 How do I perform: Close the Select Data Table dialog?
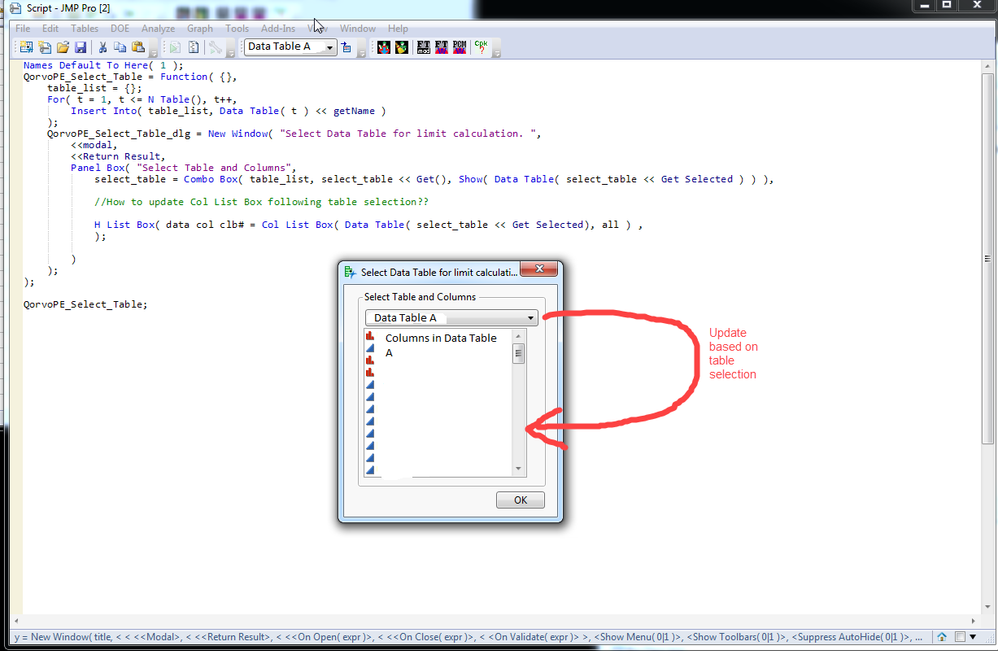click(x=539, y=269)
